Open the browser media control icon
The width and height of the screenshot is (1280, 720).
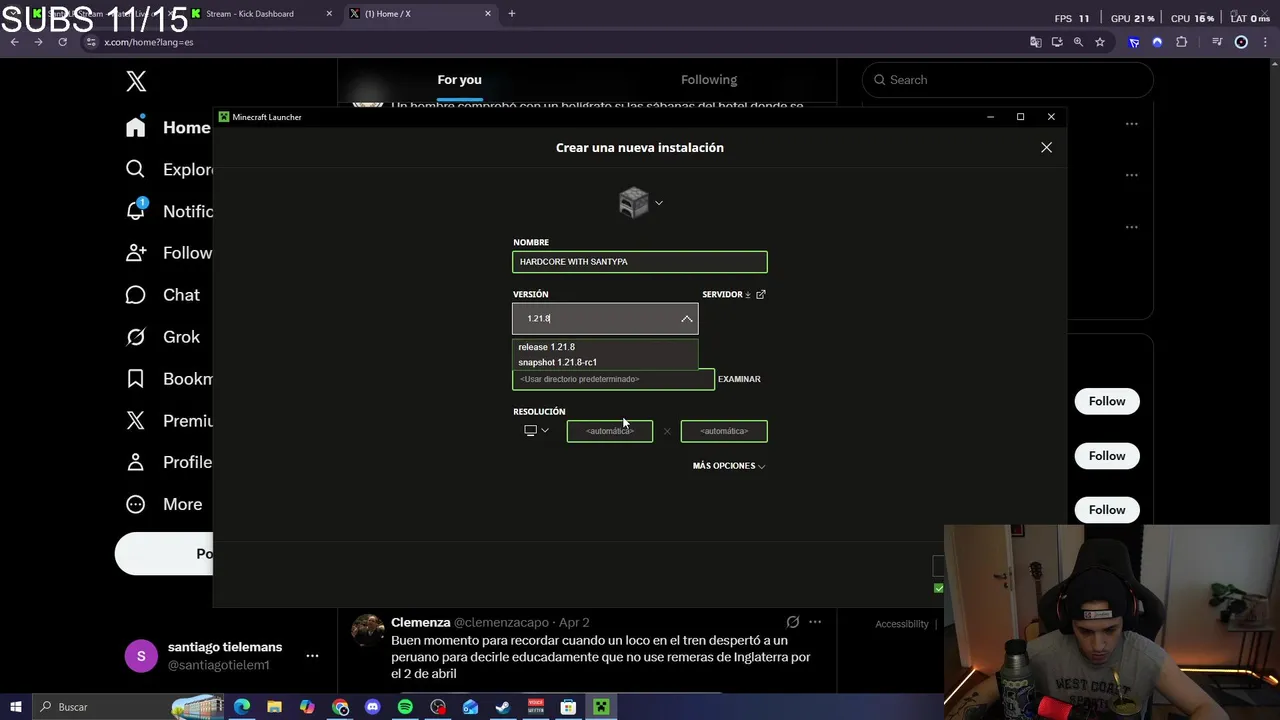tap(1217, 42)
